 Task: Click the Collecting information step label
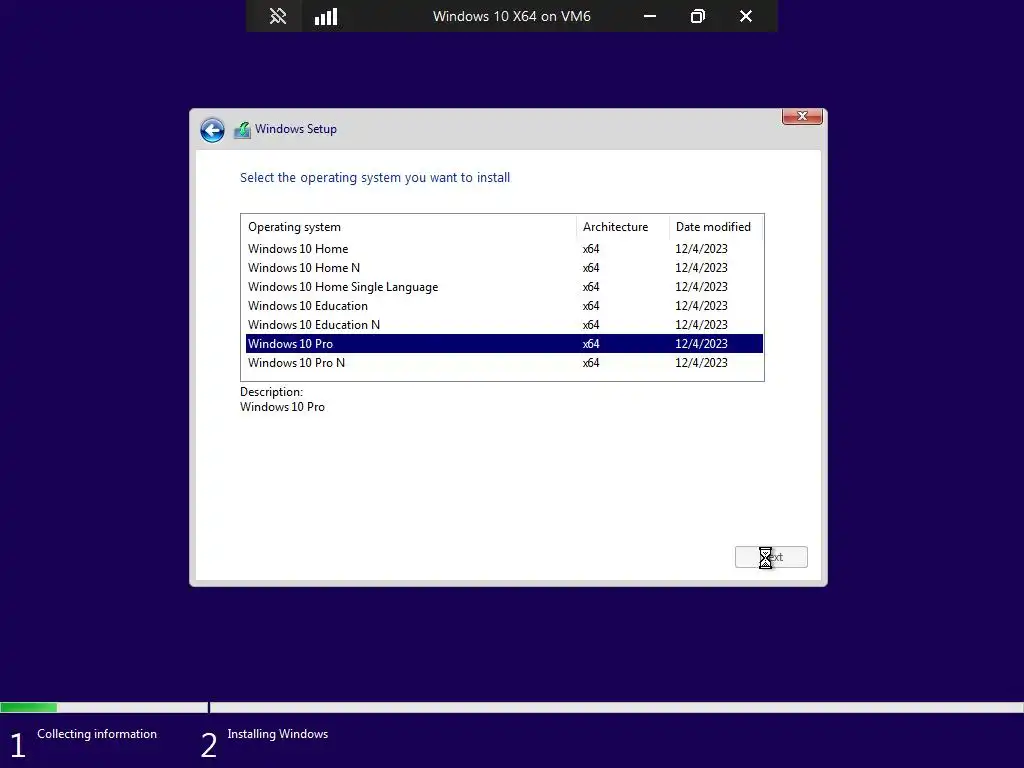[97, 734]
